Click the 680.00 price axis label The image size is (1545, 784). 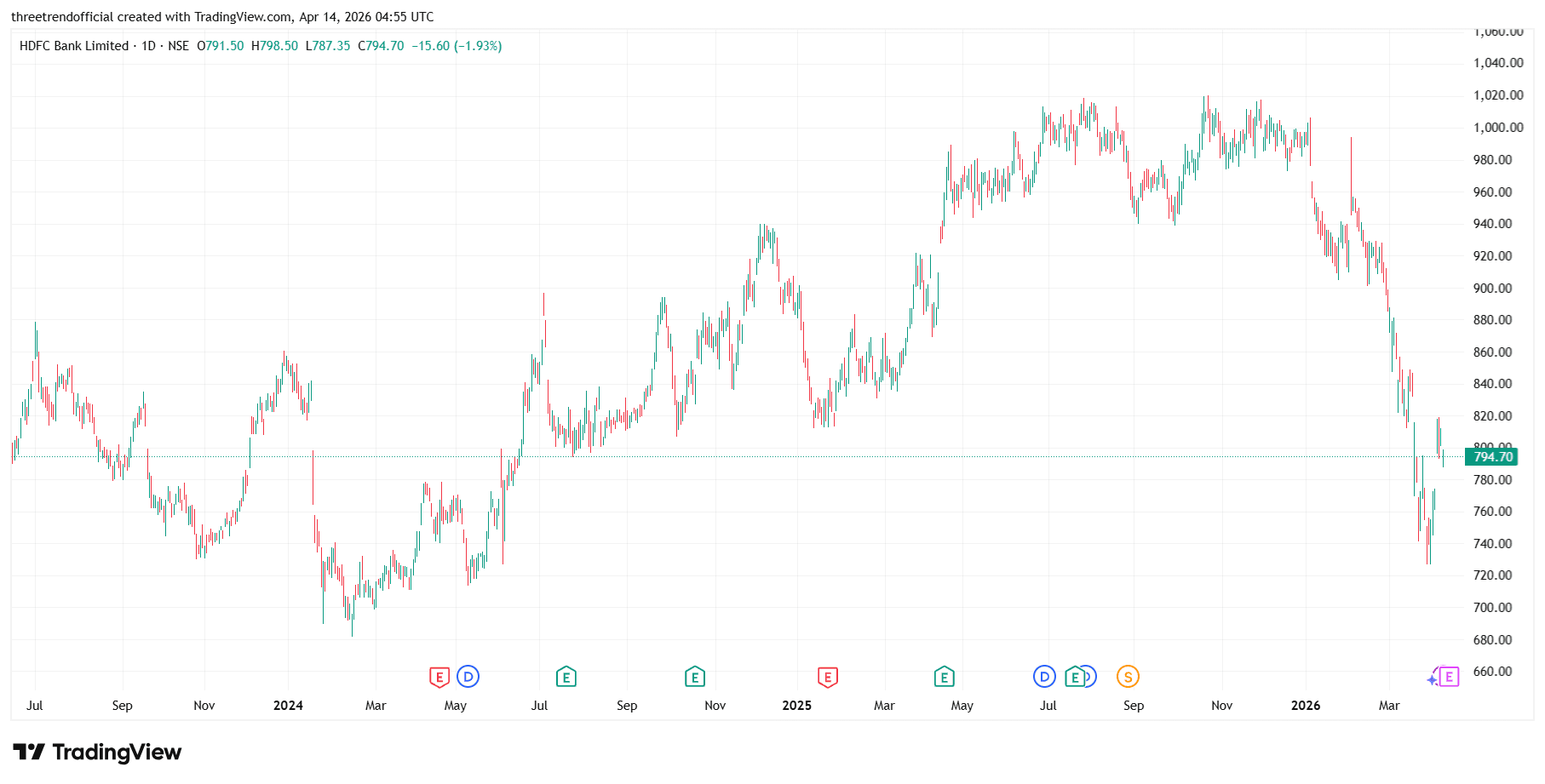pos(1492,640)
